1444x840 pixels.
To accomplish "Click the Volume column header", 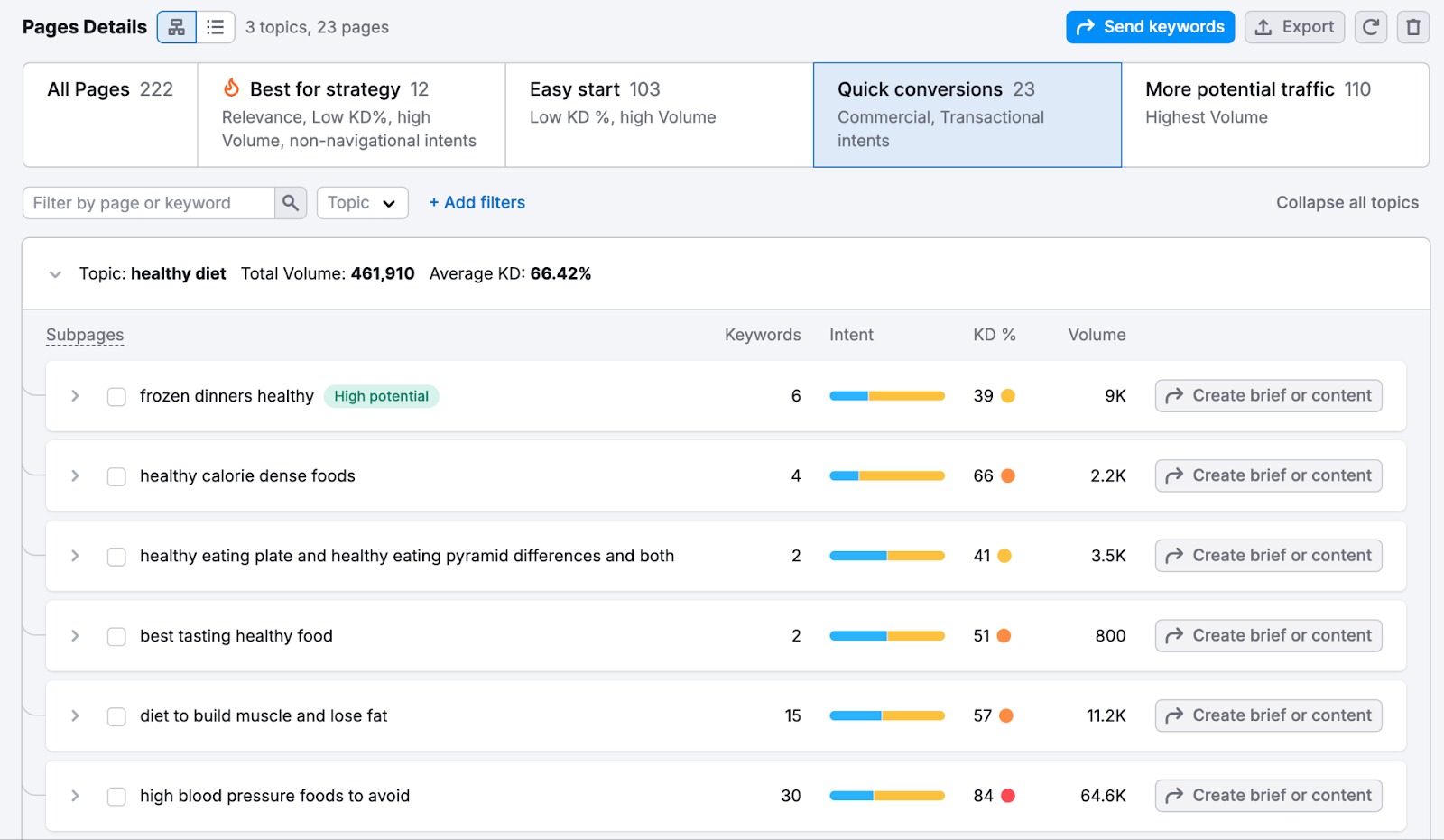I will click(1097, 335).
